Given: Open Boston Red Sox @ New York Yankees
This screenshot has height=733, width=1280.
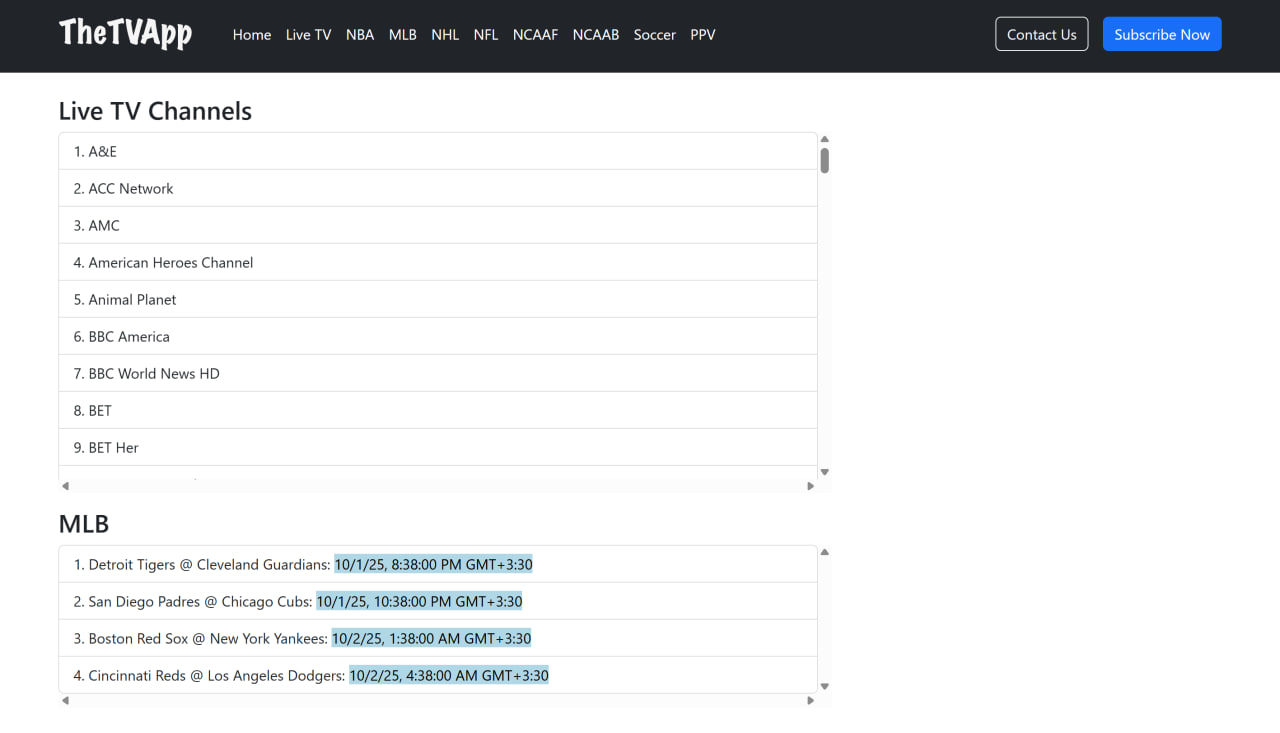Looking at the screenshot, I should 208,639.
